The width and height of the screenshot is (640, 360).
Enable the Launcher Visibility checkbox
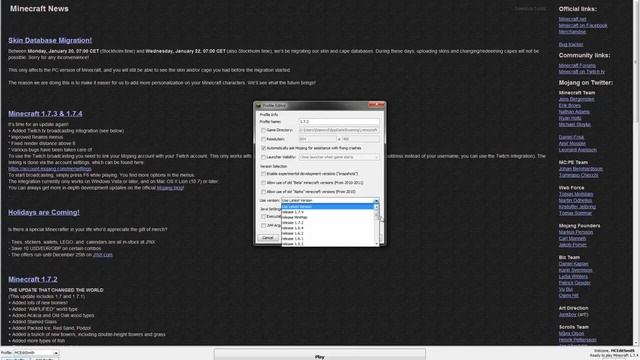click(x=263, y=157)
